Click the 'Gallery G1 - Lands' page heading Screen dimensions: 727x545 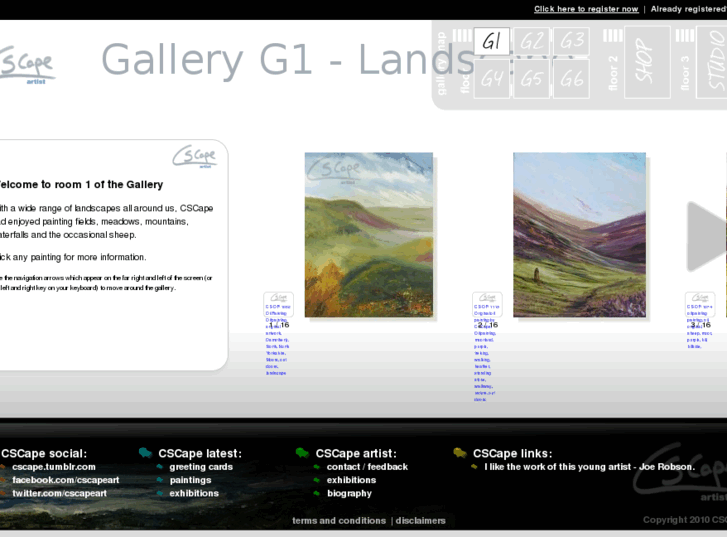coord(287,59)
